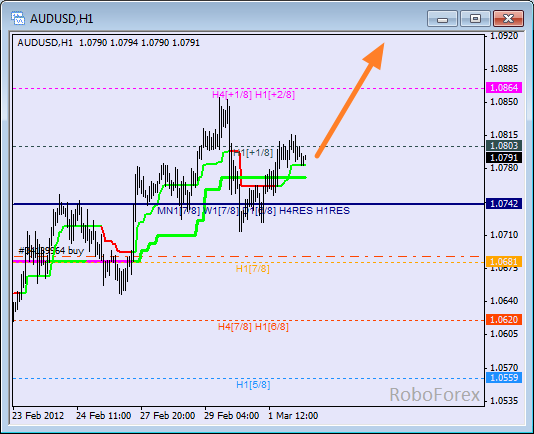
Task: Select the magenta 1.0864 price label
Action: [x=504, y=88]
